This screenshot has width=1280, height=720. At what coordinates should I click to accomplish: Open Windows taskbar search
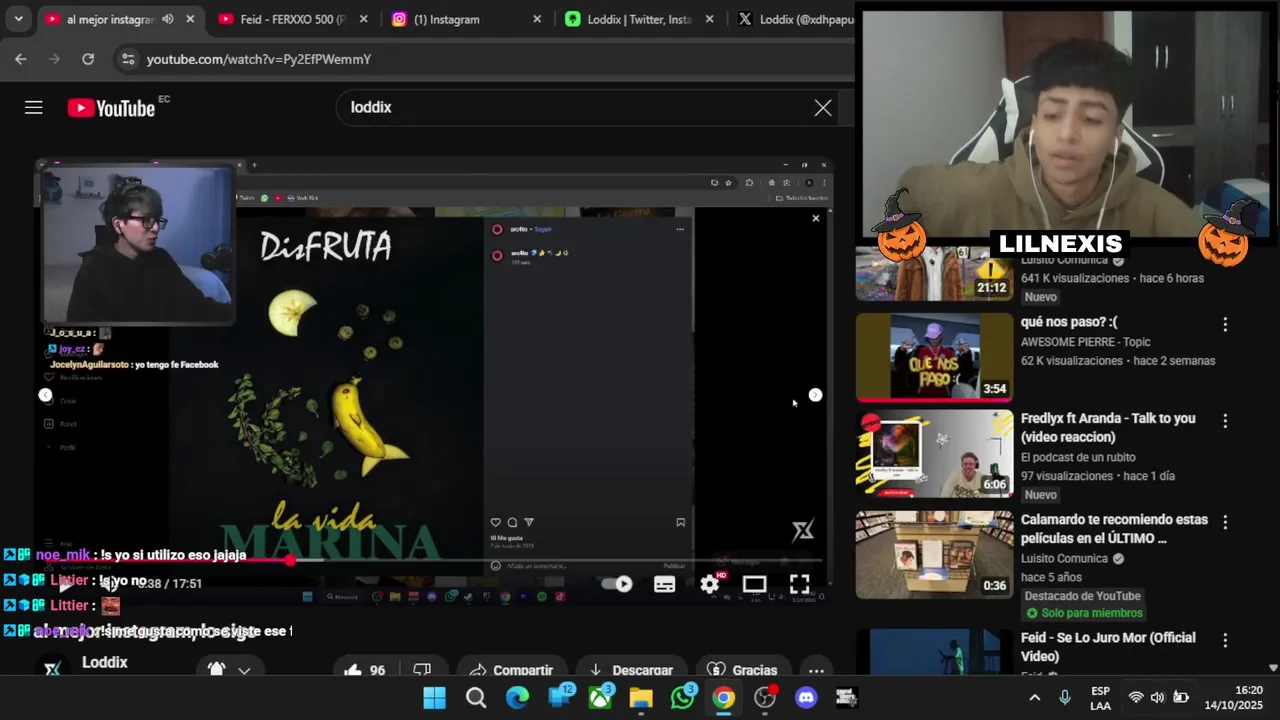click(x=476, y=698)
